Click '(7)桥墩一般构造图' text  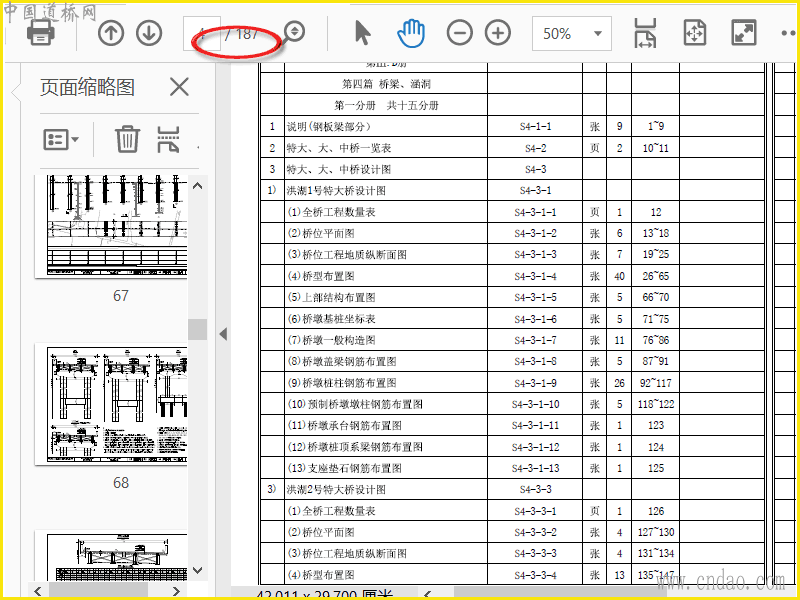(x=331, y=340)
